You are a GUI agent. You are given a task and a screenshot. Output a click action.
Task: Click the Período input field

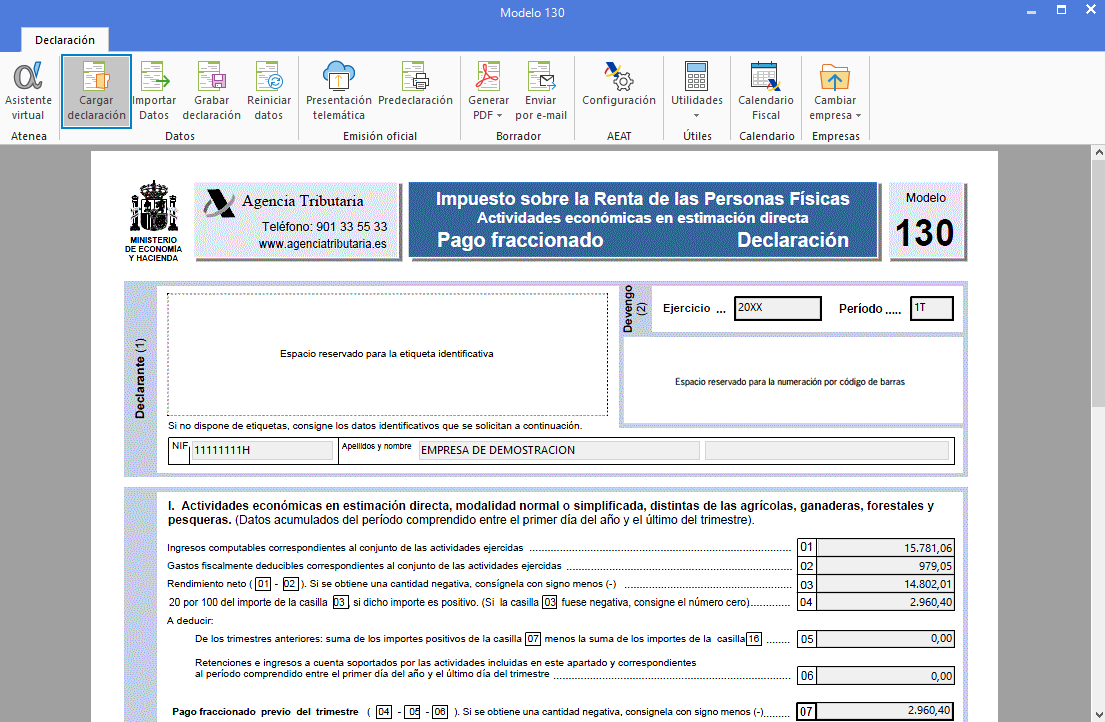coord(931,308)
